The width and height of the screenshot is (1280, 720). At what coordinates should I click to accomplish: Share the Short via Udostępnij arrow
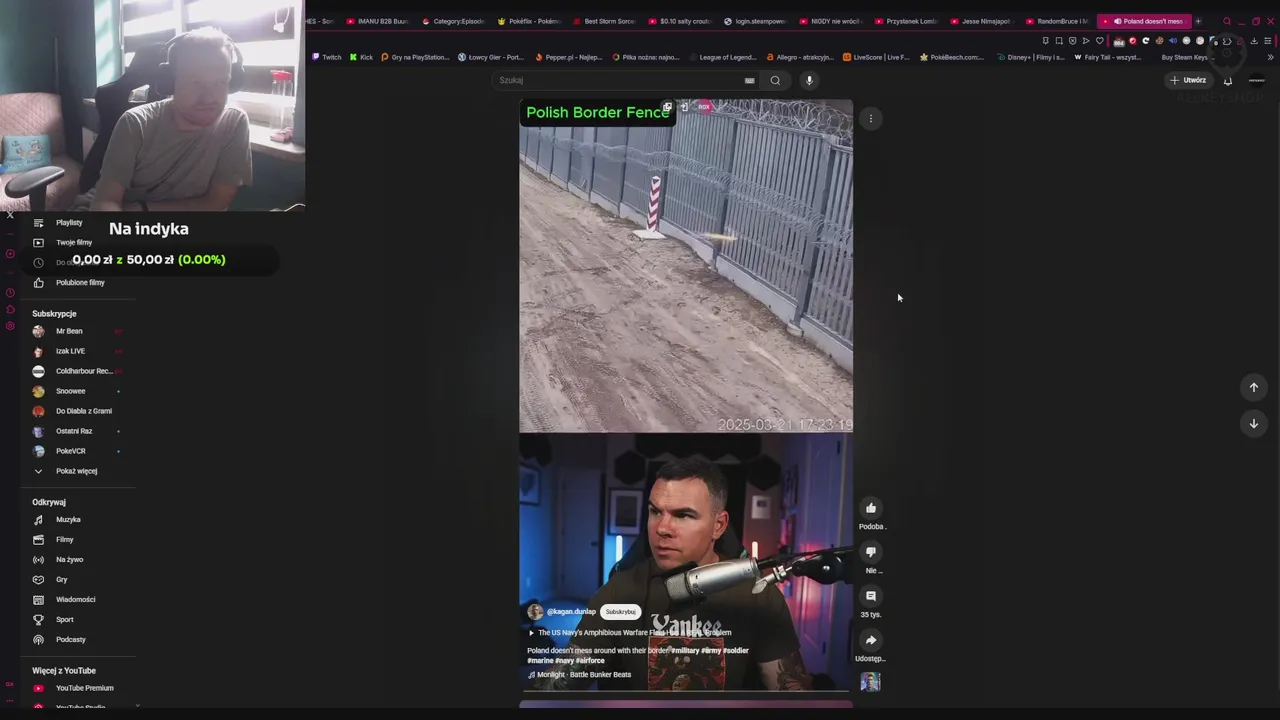[871, 640]
